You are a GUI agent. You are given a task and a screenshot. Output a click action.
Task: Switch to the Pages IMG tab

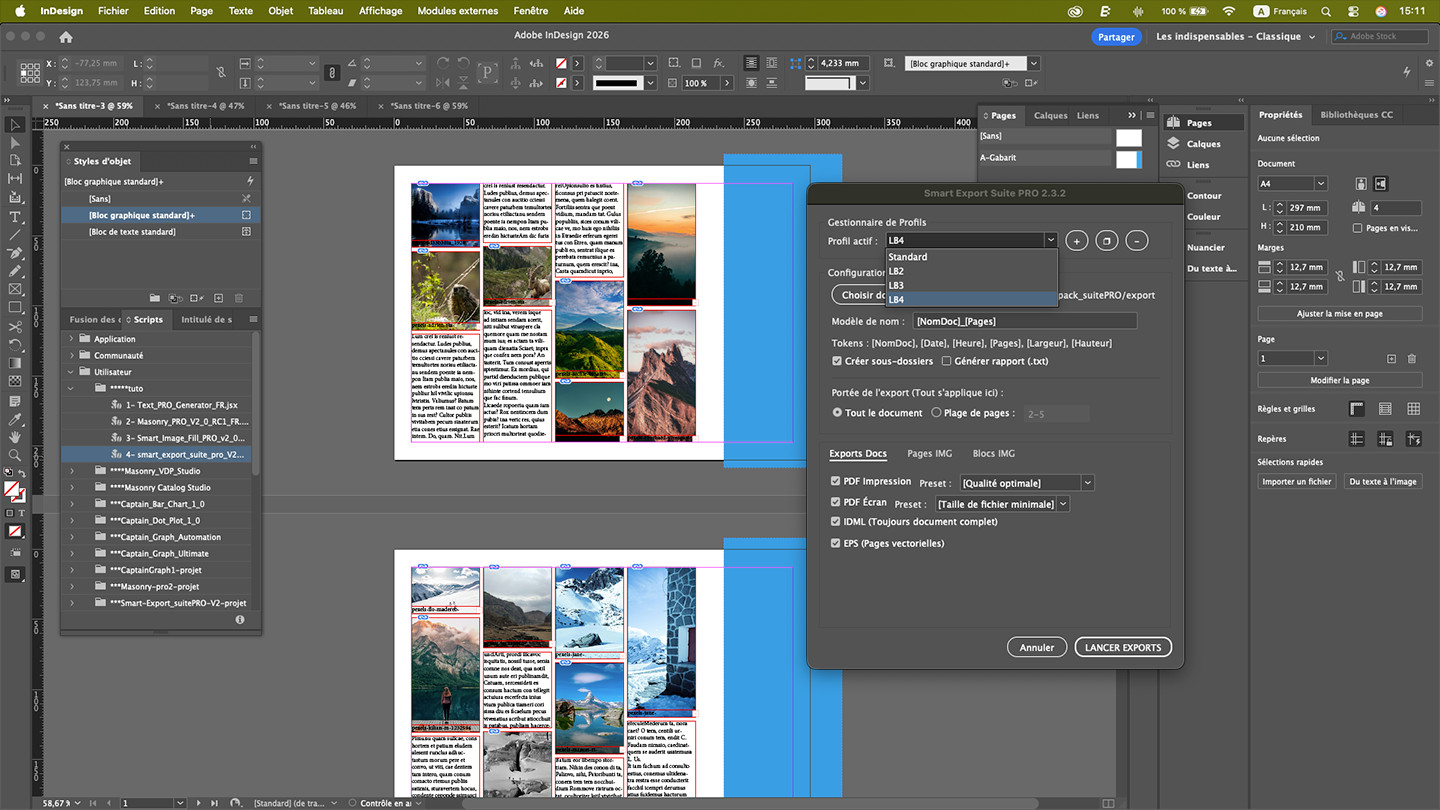click(x=929, y=454)
